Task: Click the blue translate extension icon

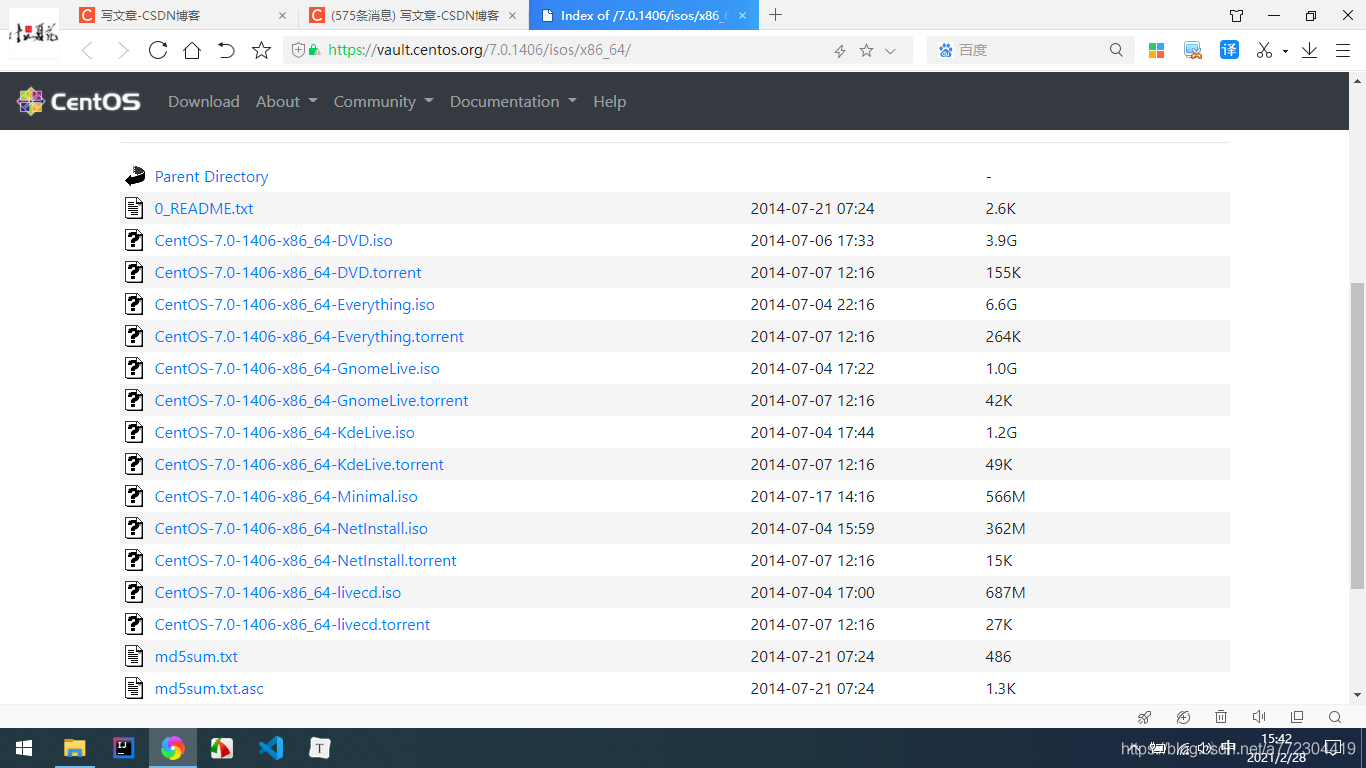Action: coord(1229,50)
